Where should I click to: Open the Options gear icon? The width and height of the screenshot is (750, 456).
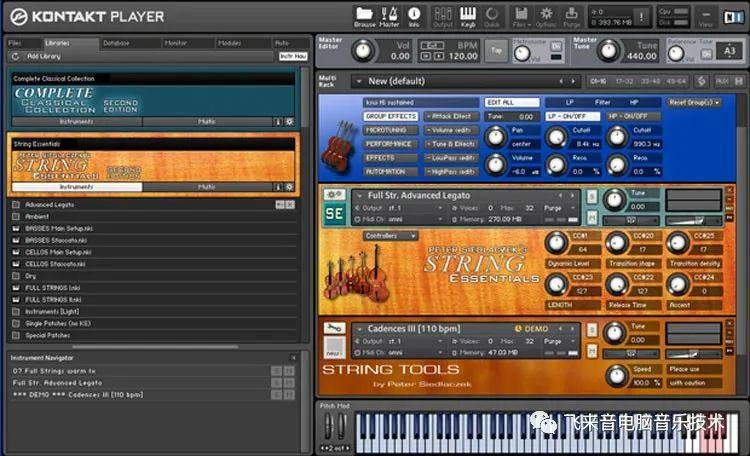[x=546, y=17]
